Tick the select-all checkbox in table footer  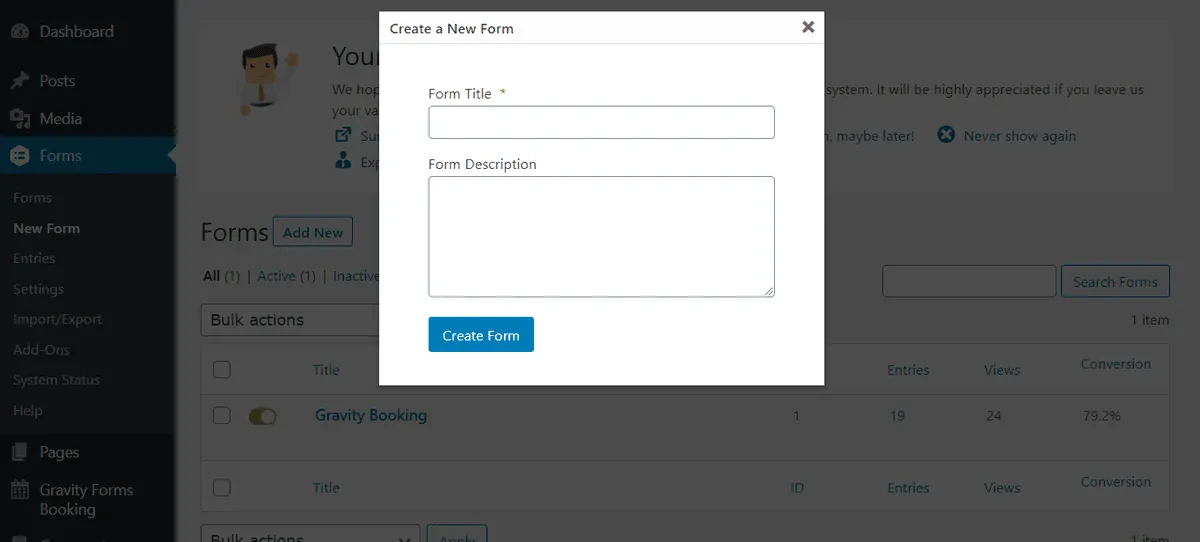pyautogui.click(x=222, y=488)
